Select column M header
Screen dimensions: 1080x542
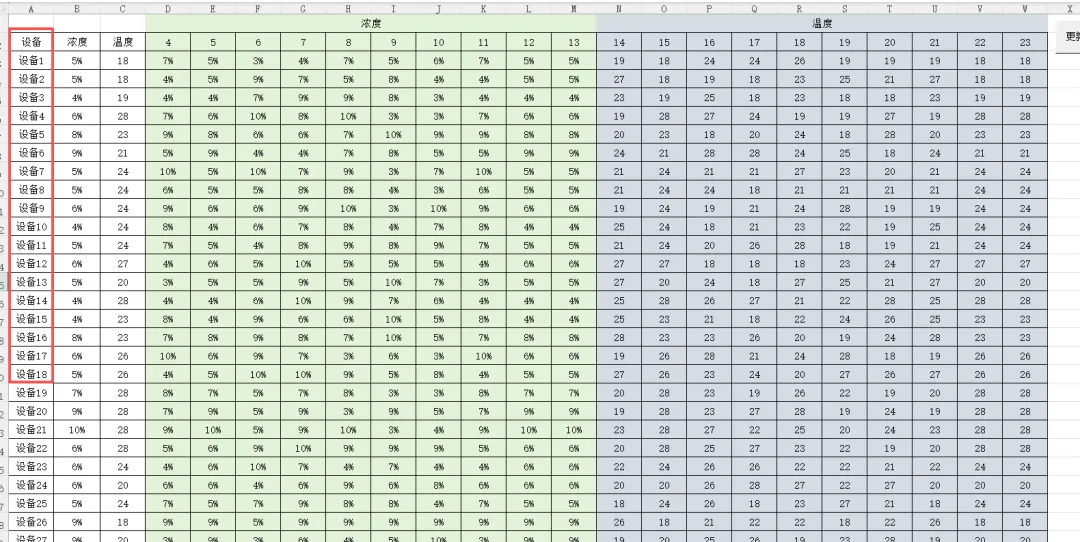574,8
